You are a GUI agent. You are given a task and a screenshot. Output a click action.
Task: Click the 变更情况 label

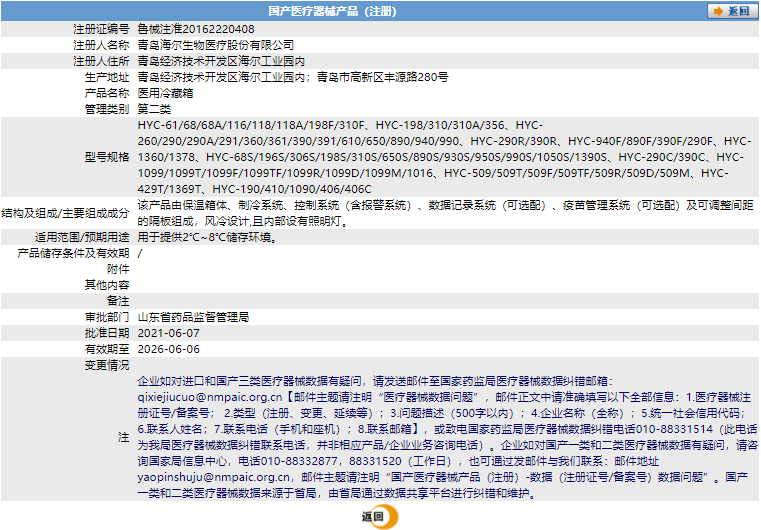107,365
